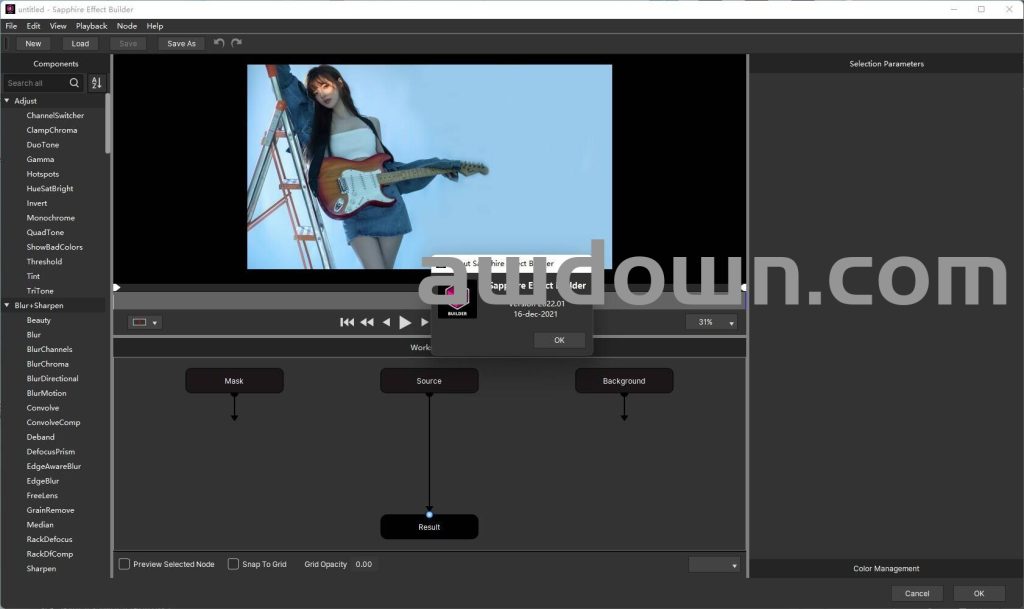Toggle the Snap To Grid checkbox

tap(234, 564)
